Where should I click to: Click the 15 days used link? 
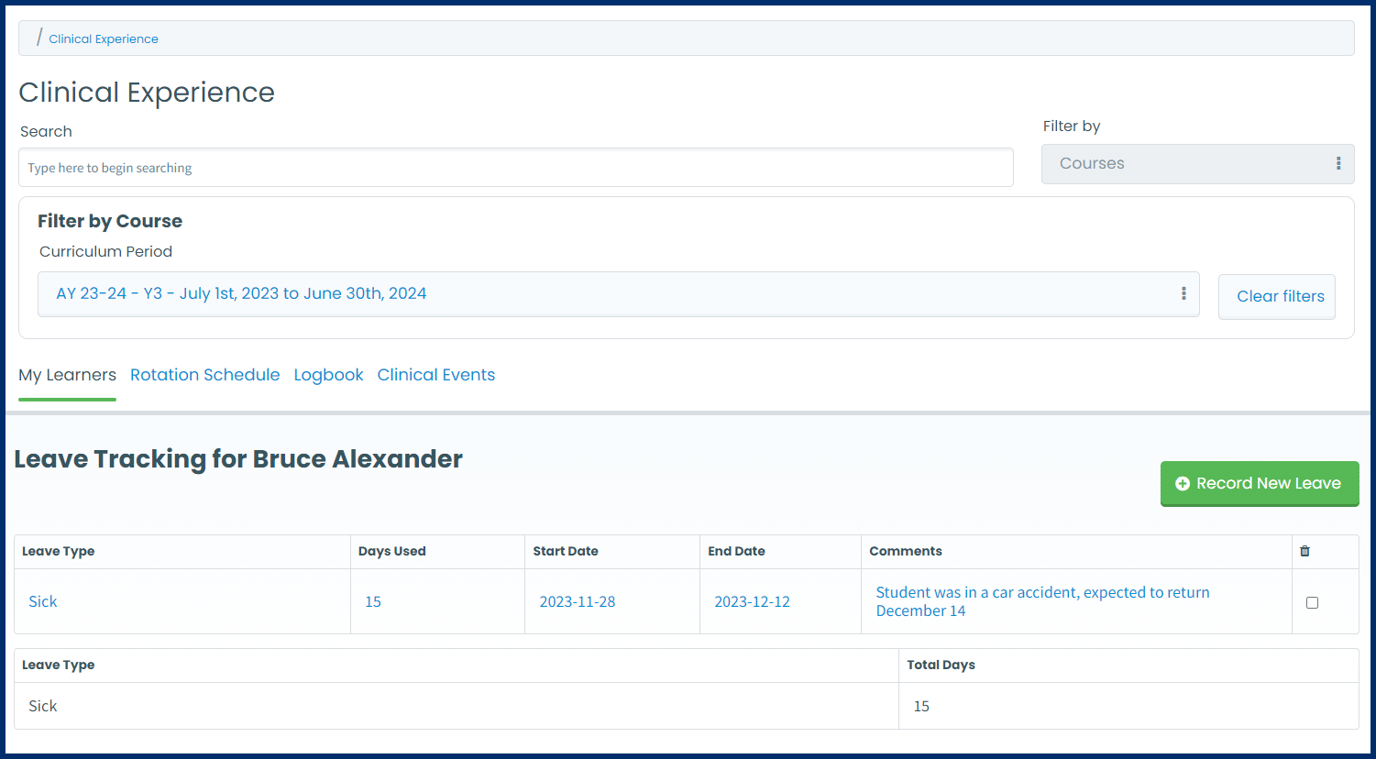click(373, 602)
